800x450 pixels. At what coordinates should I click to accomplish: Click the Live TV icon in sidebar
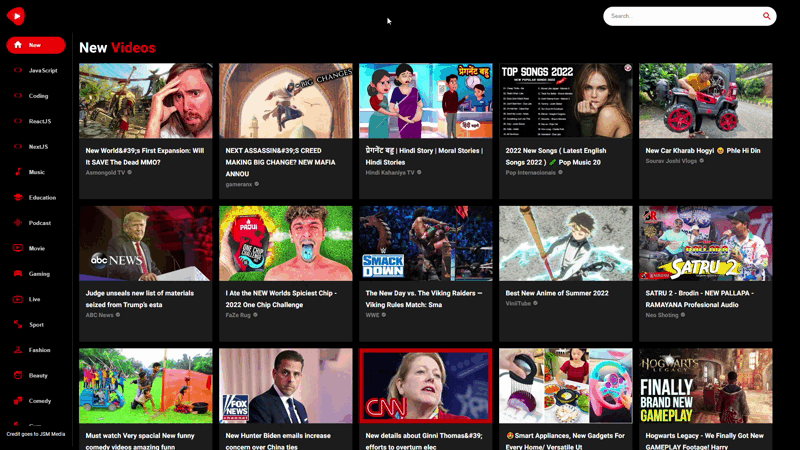coord(18,299)
